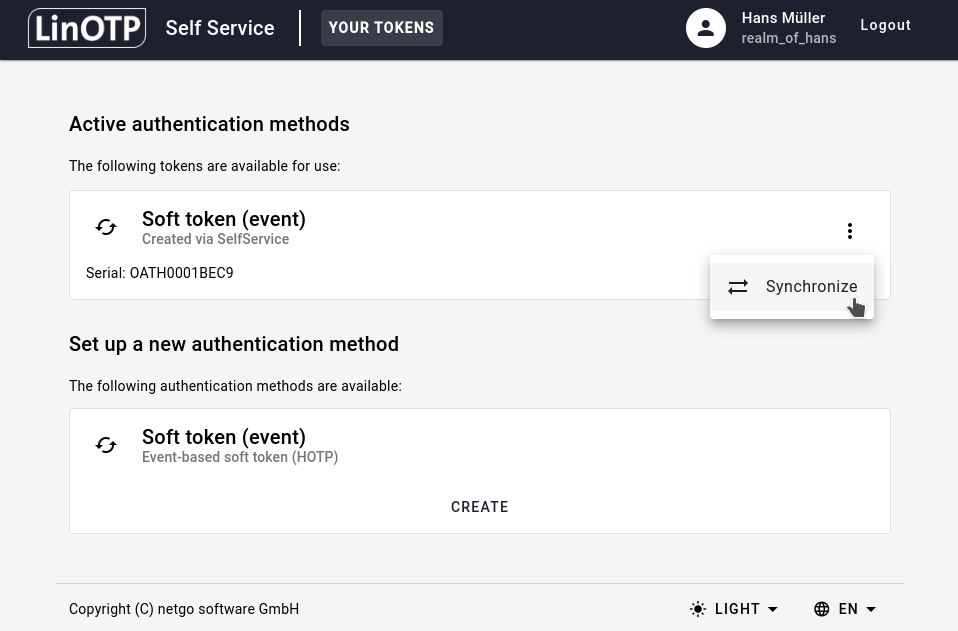Click the serial number OATH0001BEC9
Screen dimensions: 958x631
click(x=181, y=273)
